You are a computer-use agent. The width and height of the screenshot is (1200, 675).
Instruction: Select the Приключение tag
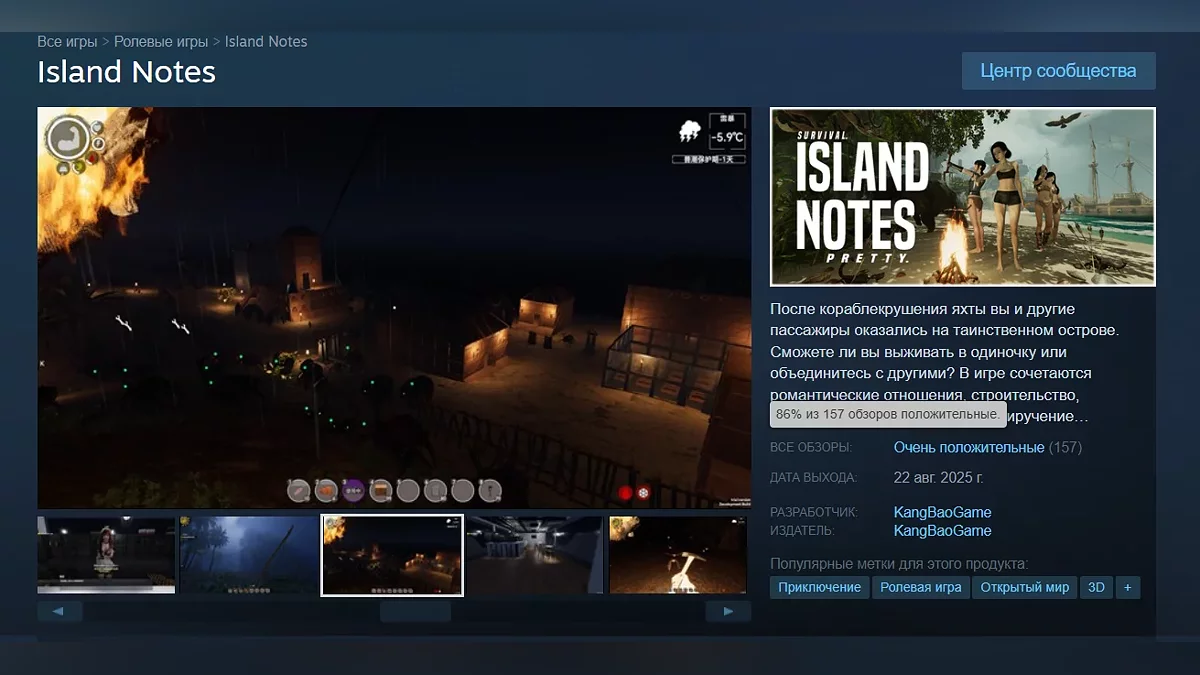[819, 587]
